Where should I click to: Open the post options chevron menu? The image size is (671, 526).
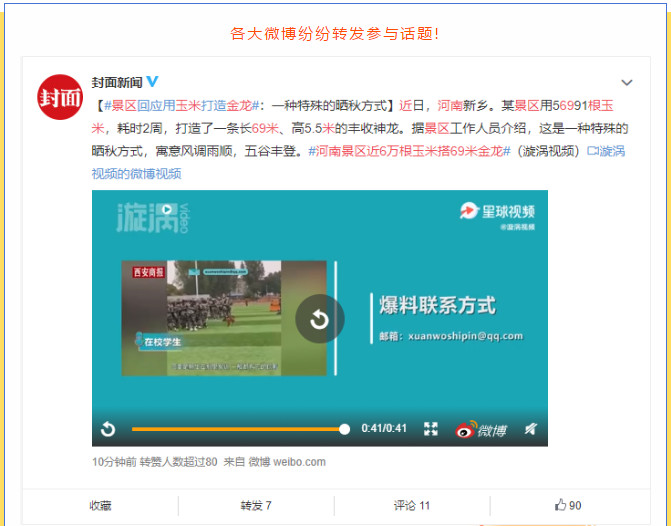pyautogui.click(x=627, y=83)
